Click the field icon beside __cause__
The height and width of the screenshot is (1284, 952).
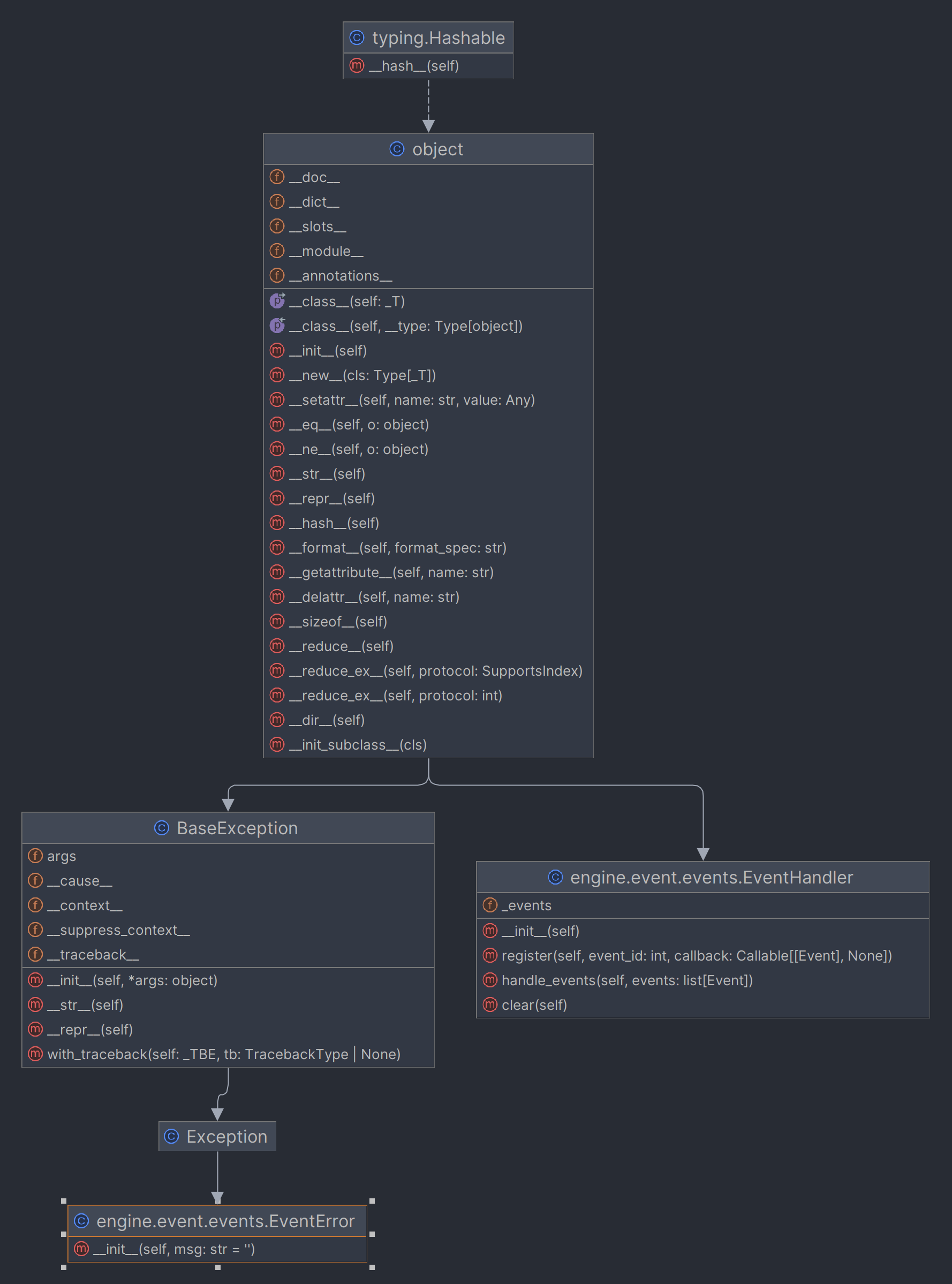pos(35,881)
